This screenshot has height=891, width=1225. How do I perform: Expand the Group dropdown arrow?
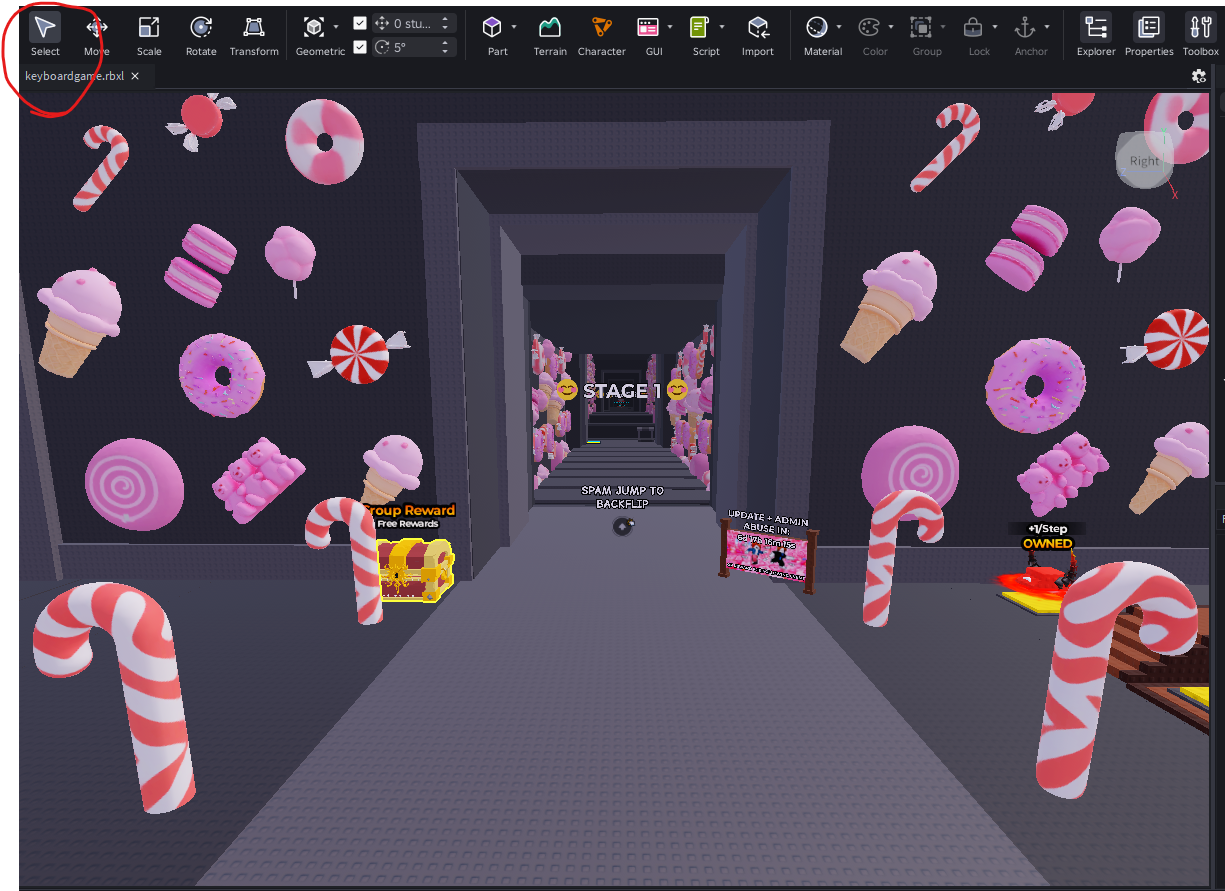coord(943,27)
